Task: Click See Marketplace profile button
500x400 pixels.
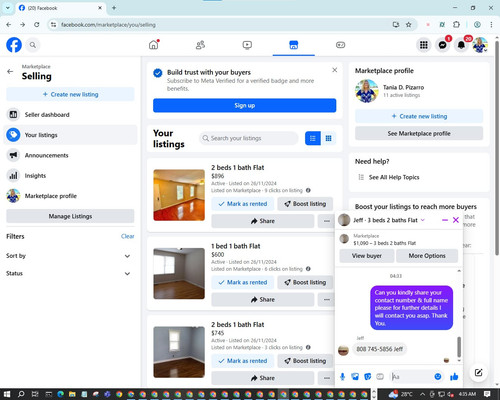Action: pos(419,134)
